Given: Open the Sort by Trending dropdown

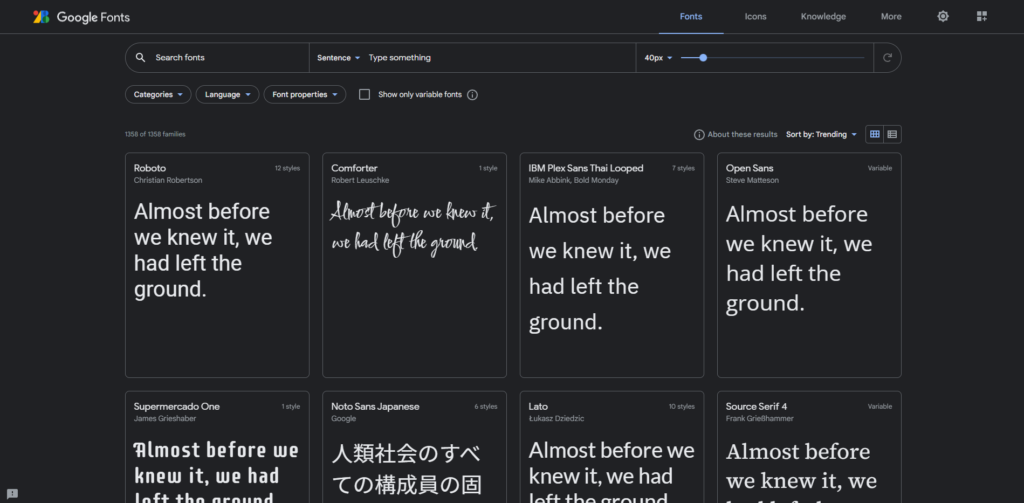Looking at the screenshot, I should pyautogui.click(x=821, y=135).
